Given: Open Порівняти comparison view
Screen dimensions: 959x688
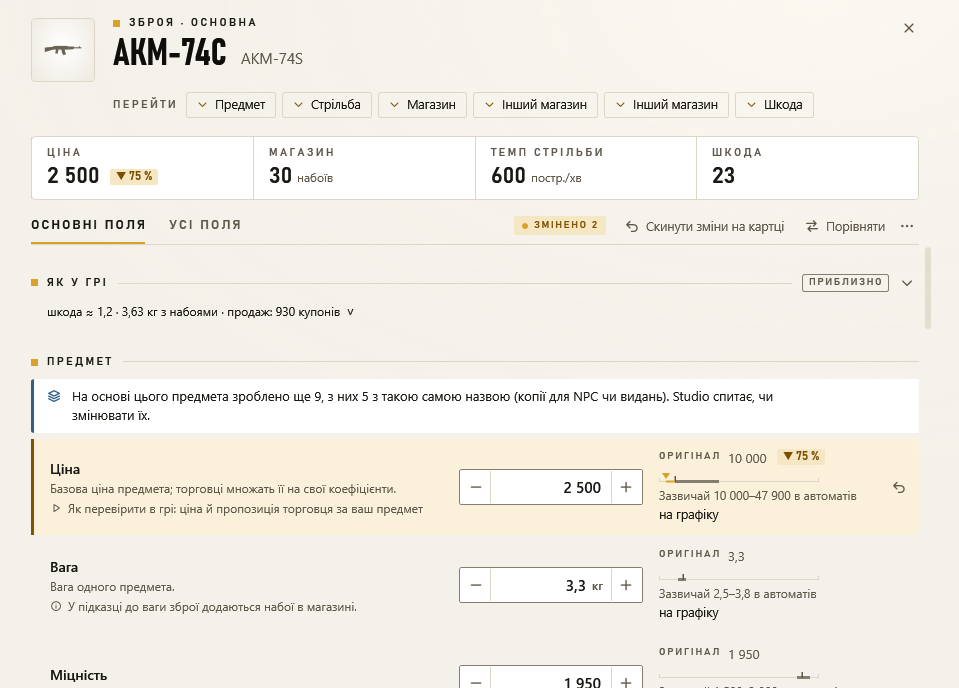Looking at the screenshot, I should tap(845, 226).
